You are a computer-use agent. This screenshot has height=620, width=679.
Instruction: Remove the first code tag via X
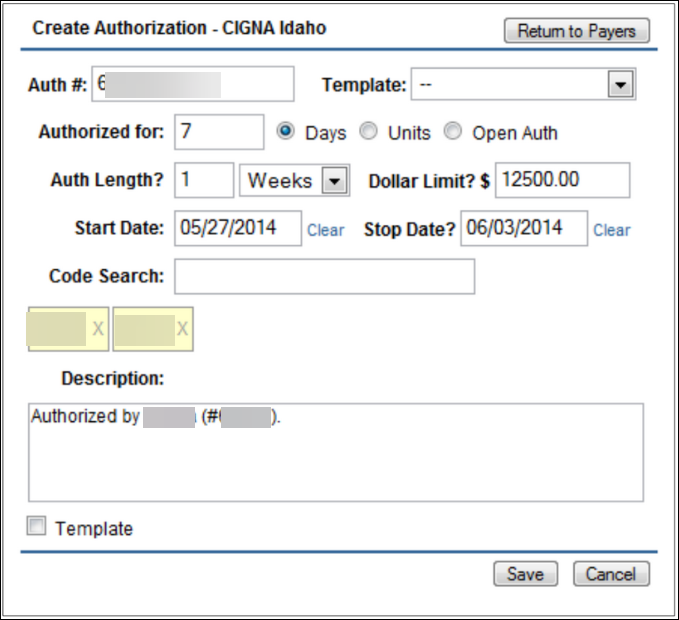[98, 329]
